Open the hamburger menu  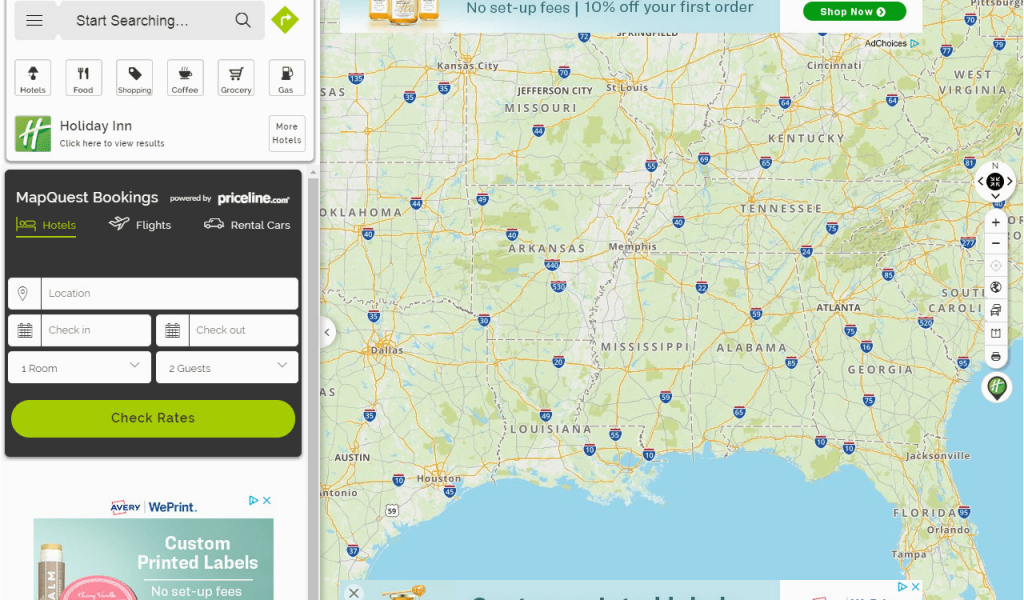[35, 20]
